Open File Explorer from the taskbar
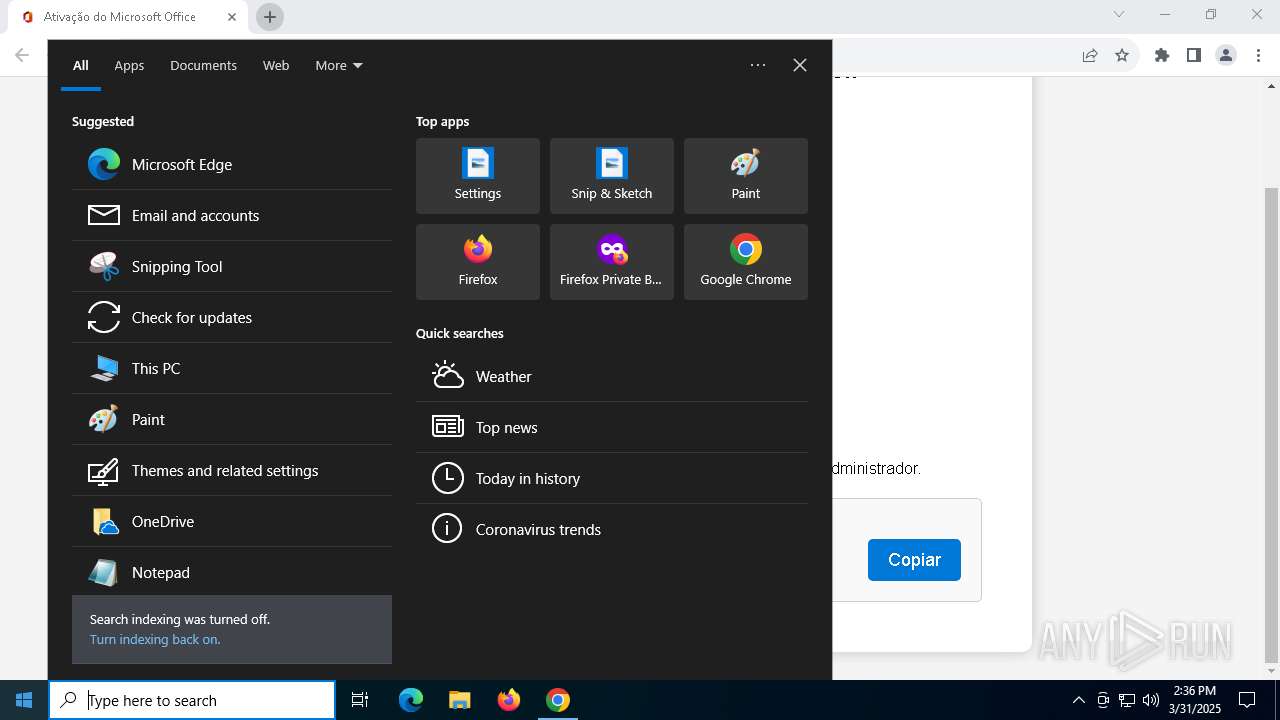 (x=459, y=700)
